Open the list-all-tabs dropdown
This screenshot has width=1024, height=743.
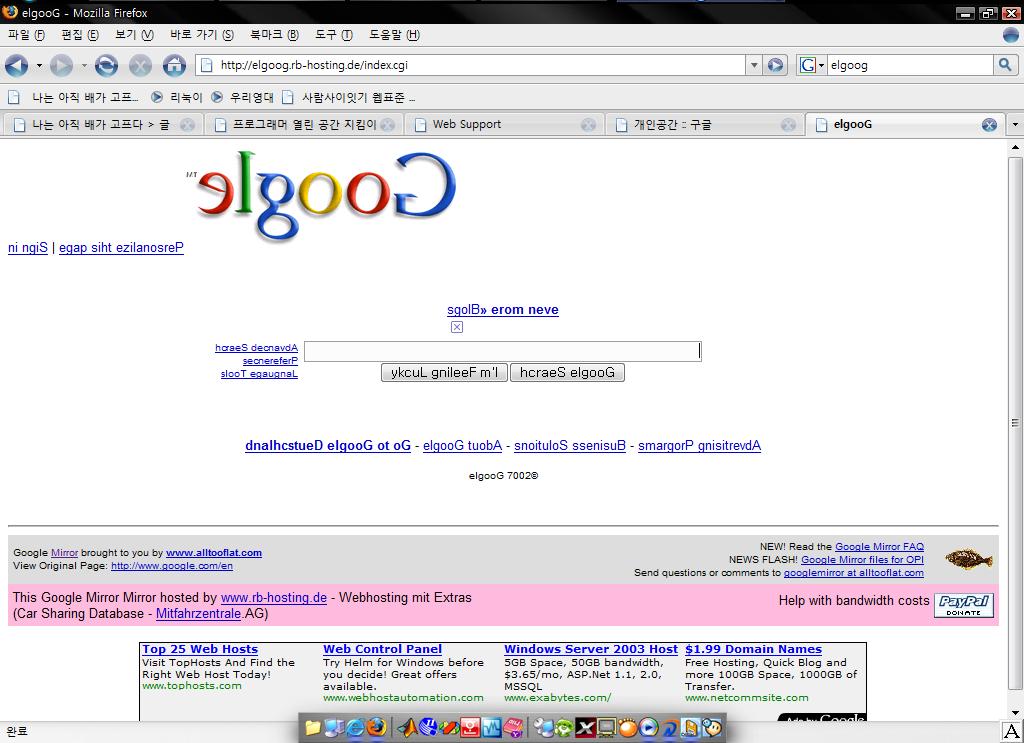click(1015, 124)
